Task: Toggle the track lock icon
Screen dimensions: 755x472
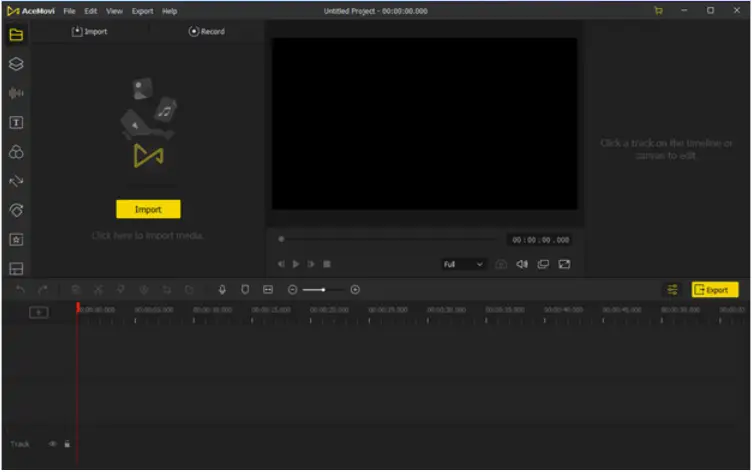Action: [67, 445]
